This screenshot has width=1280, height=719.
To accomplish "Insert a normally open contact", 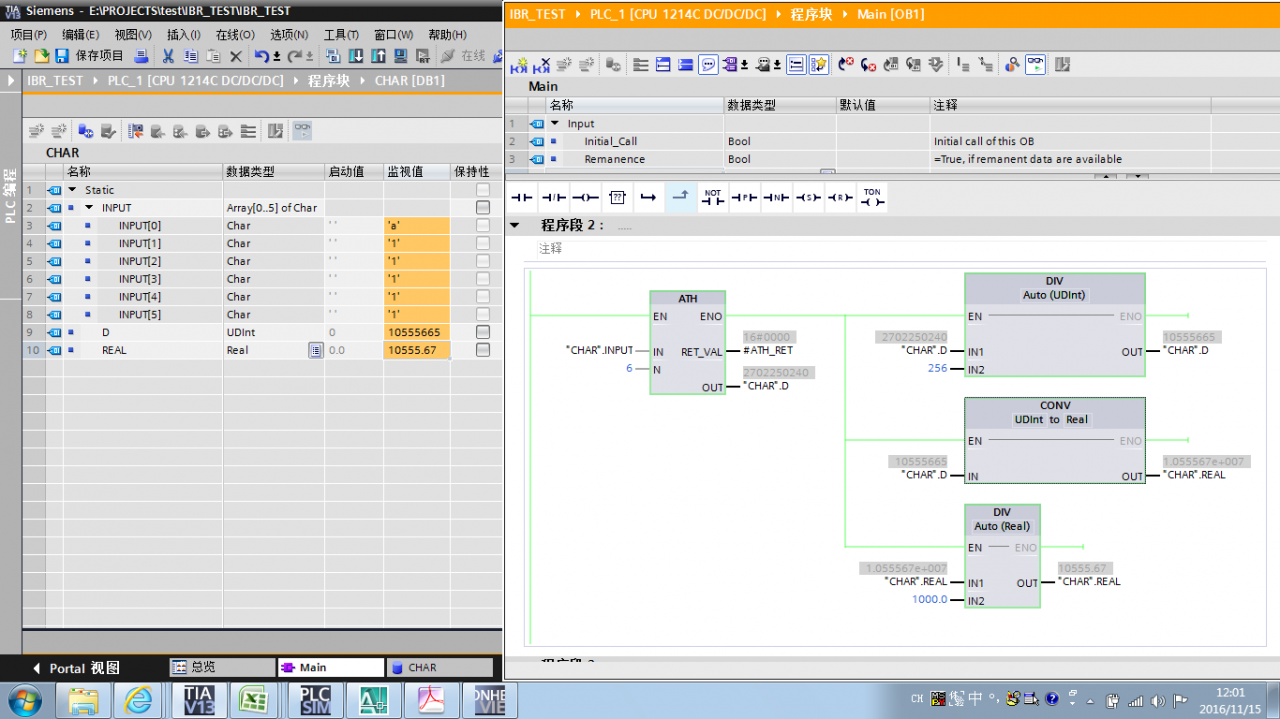I will pyautogui.click(x=521, y=197).
